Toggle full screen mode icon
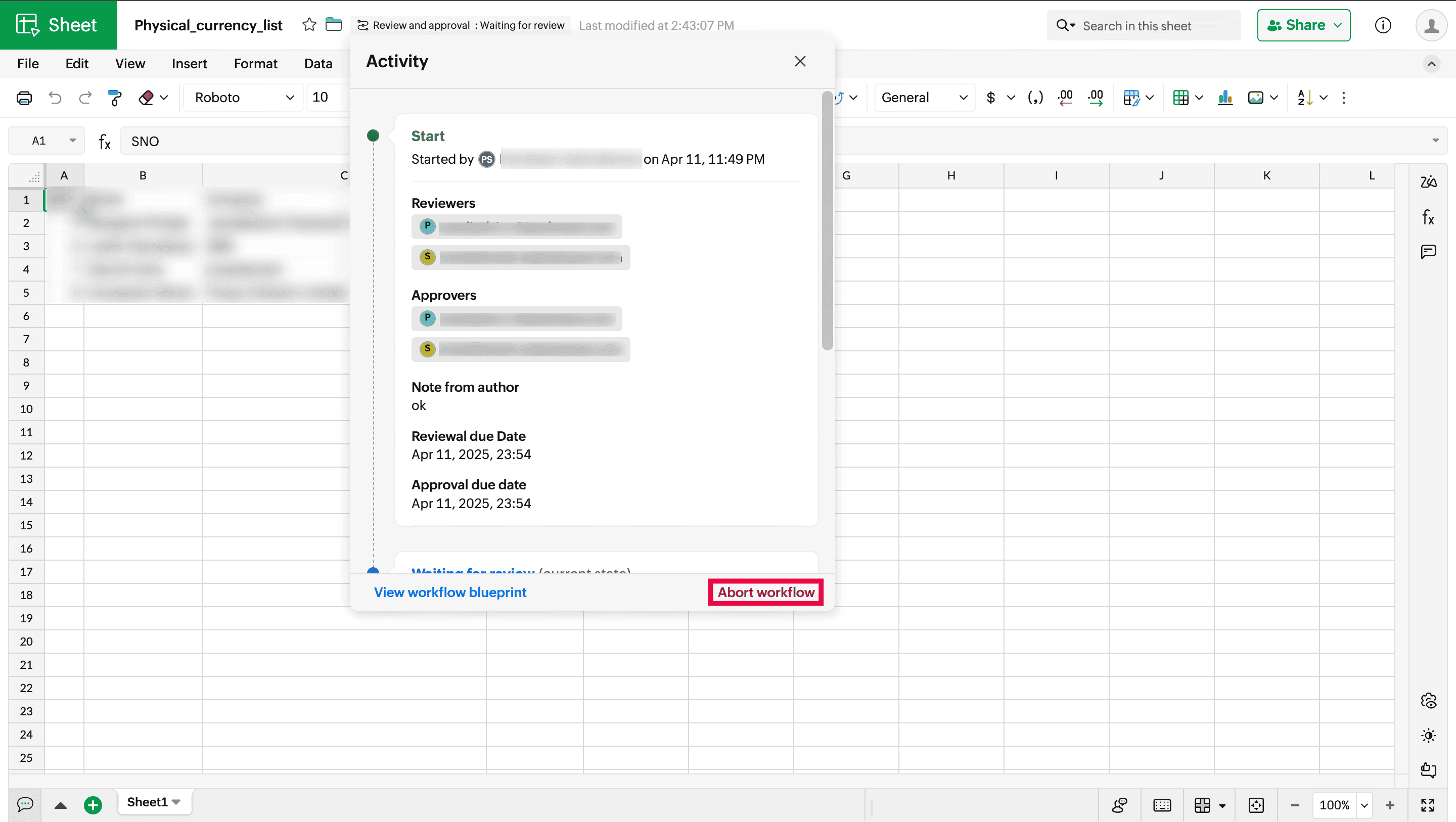 point(1427,804)
